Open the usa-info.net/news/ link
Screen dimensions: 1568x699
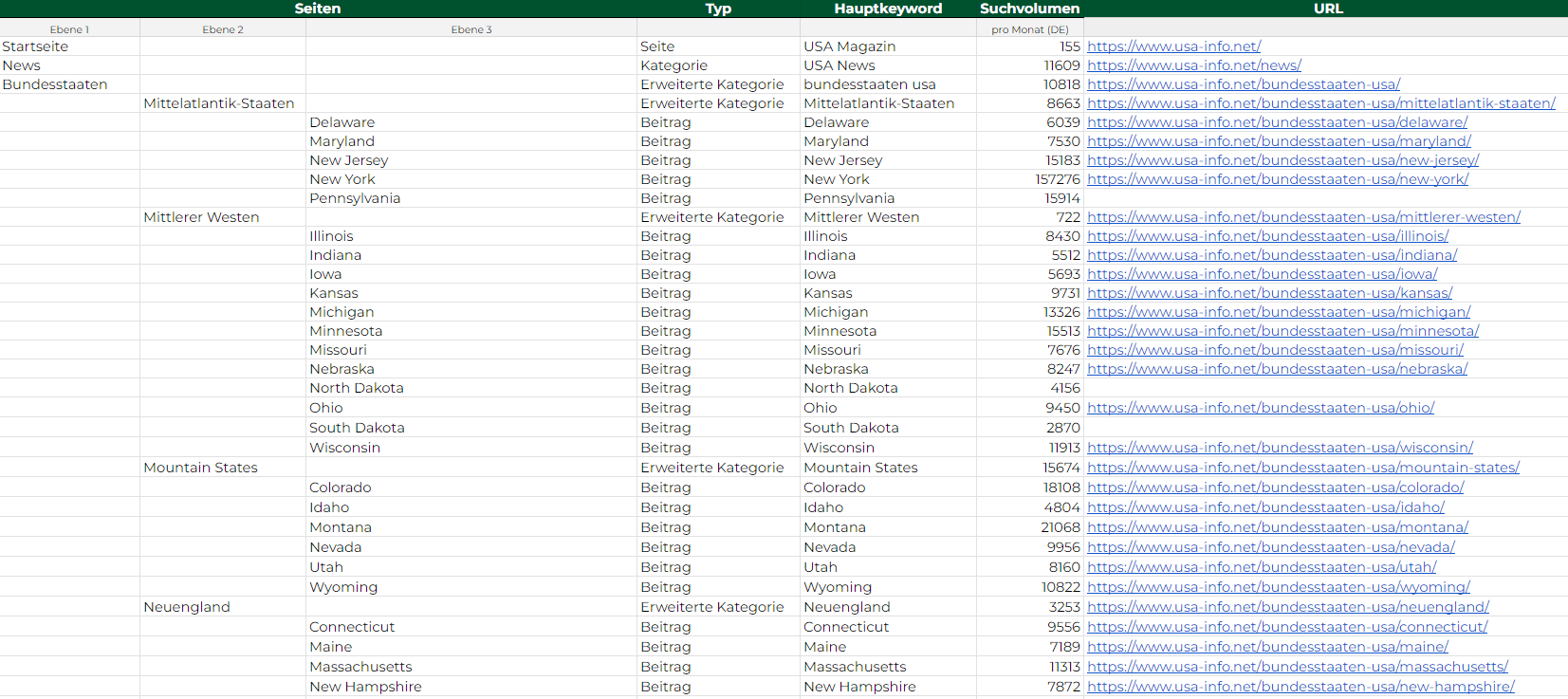click(1194, 65)
